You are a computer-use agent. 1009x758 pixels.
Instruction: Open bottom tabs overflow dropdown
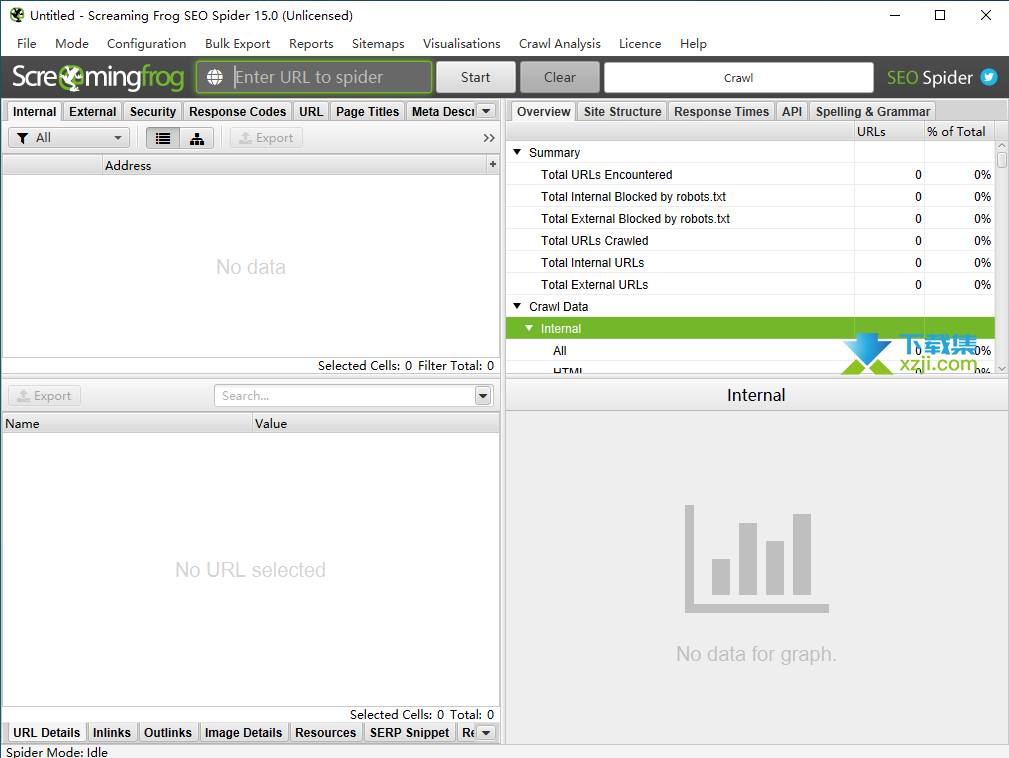[486, 733]
